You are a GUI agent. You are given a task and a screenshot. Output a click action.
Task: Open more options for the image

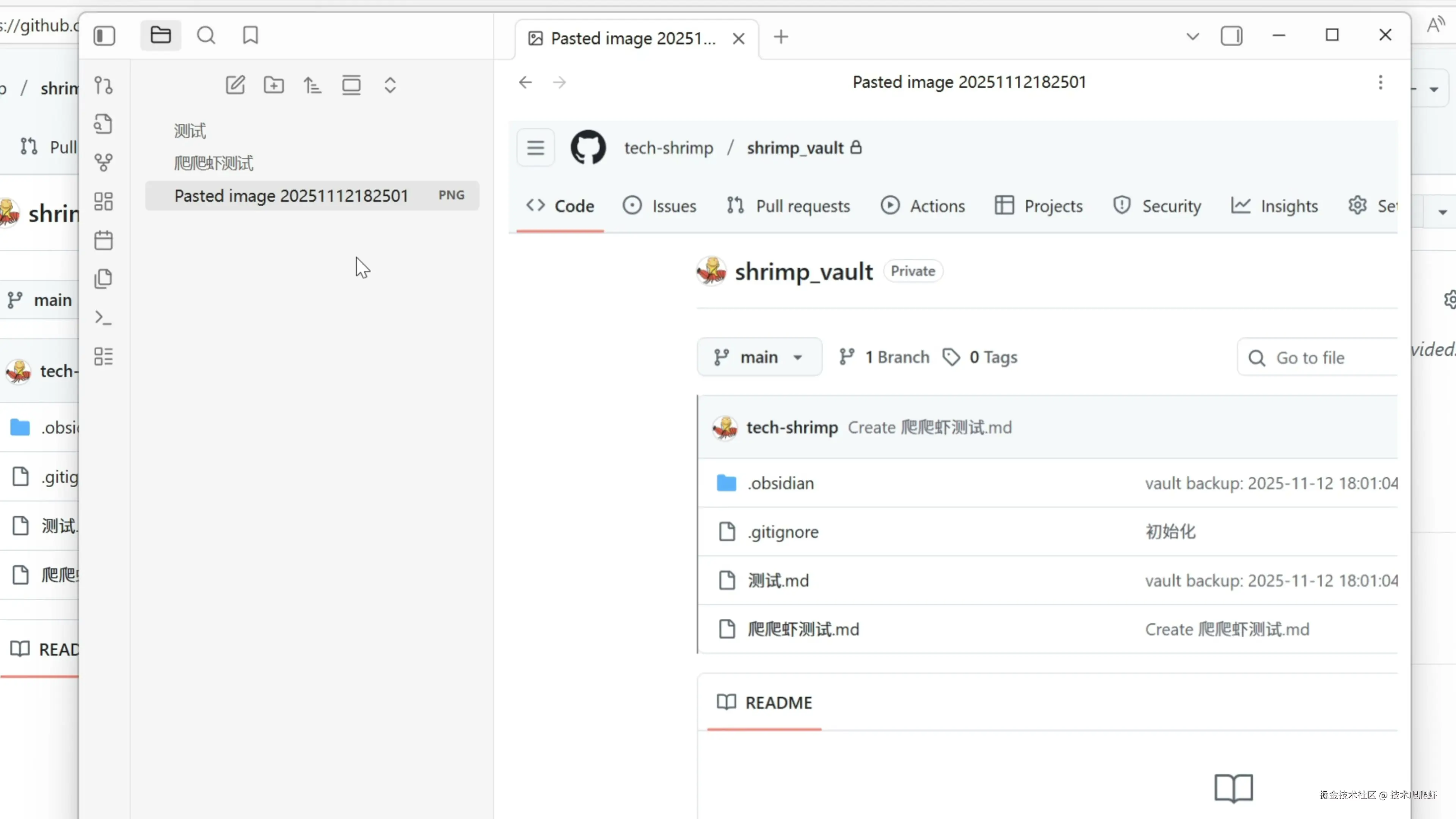1380,83
